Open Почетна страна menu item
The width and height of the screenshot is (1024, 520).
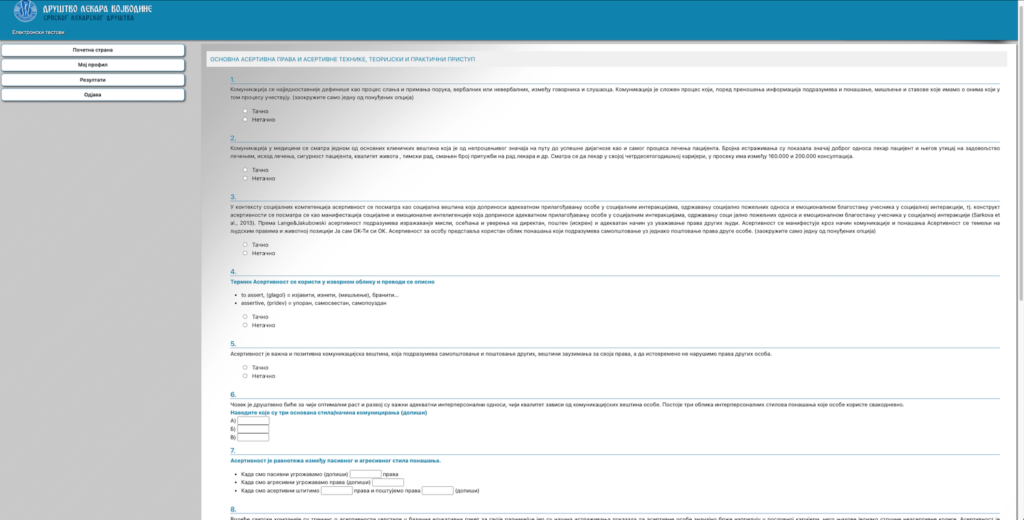[x=93, y=50]
